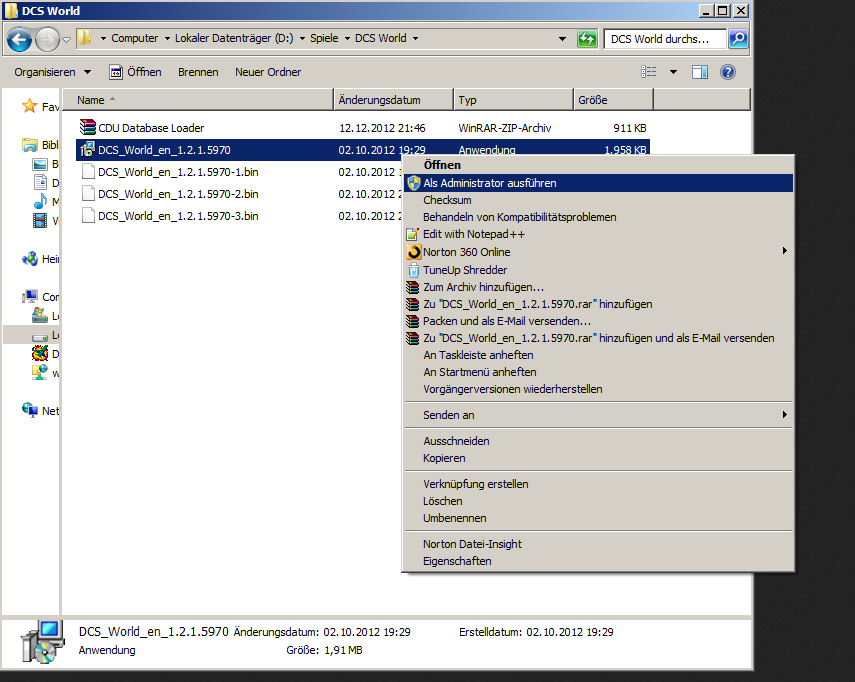Choose 'Eigenschaften' in the context menu

pos(598,562)
